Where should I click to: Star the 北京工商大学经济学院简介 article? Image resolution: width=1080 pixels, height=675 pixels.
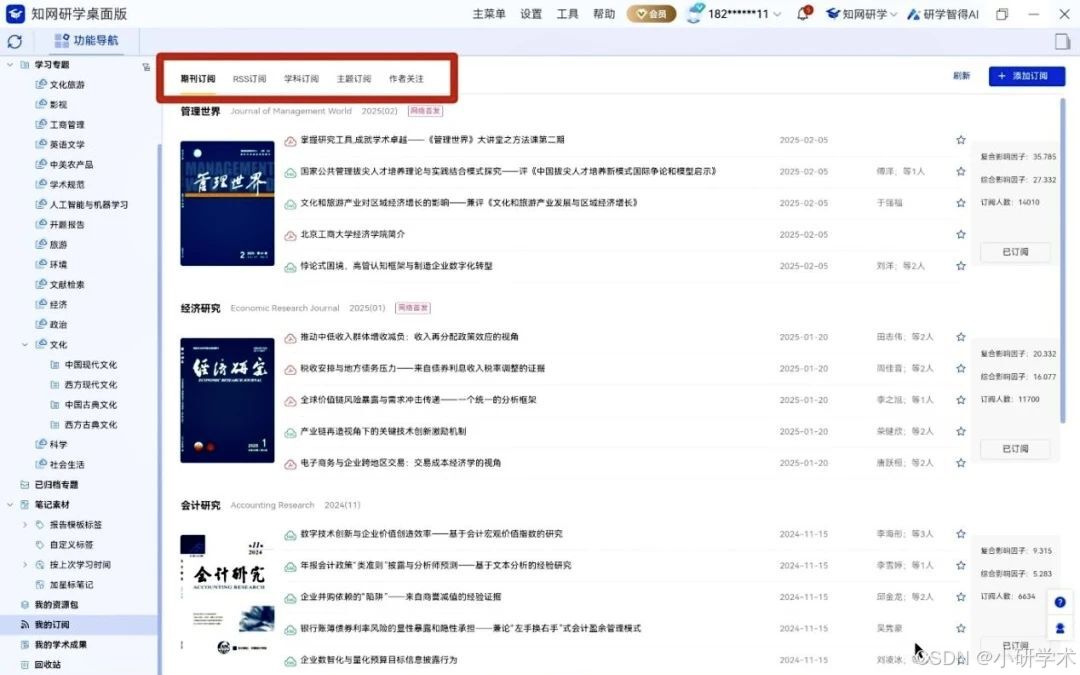pos(960,234)
